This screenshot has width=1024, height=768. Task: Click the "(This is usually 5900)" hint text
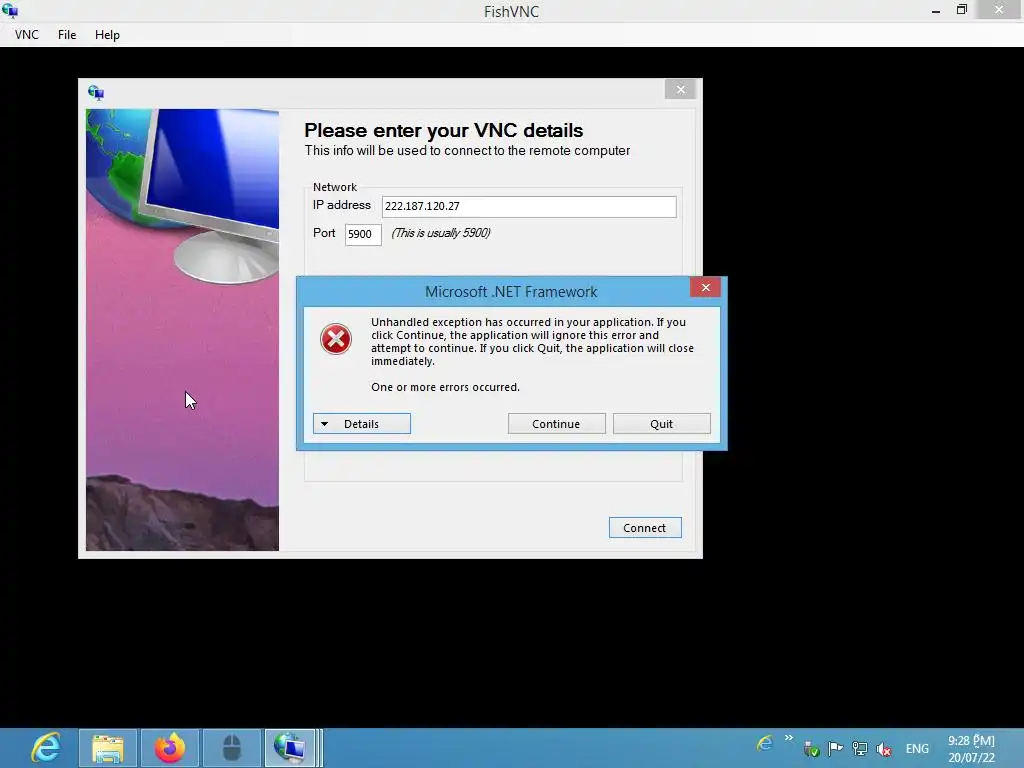(441, 233)
